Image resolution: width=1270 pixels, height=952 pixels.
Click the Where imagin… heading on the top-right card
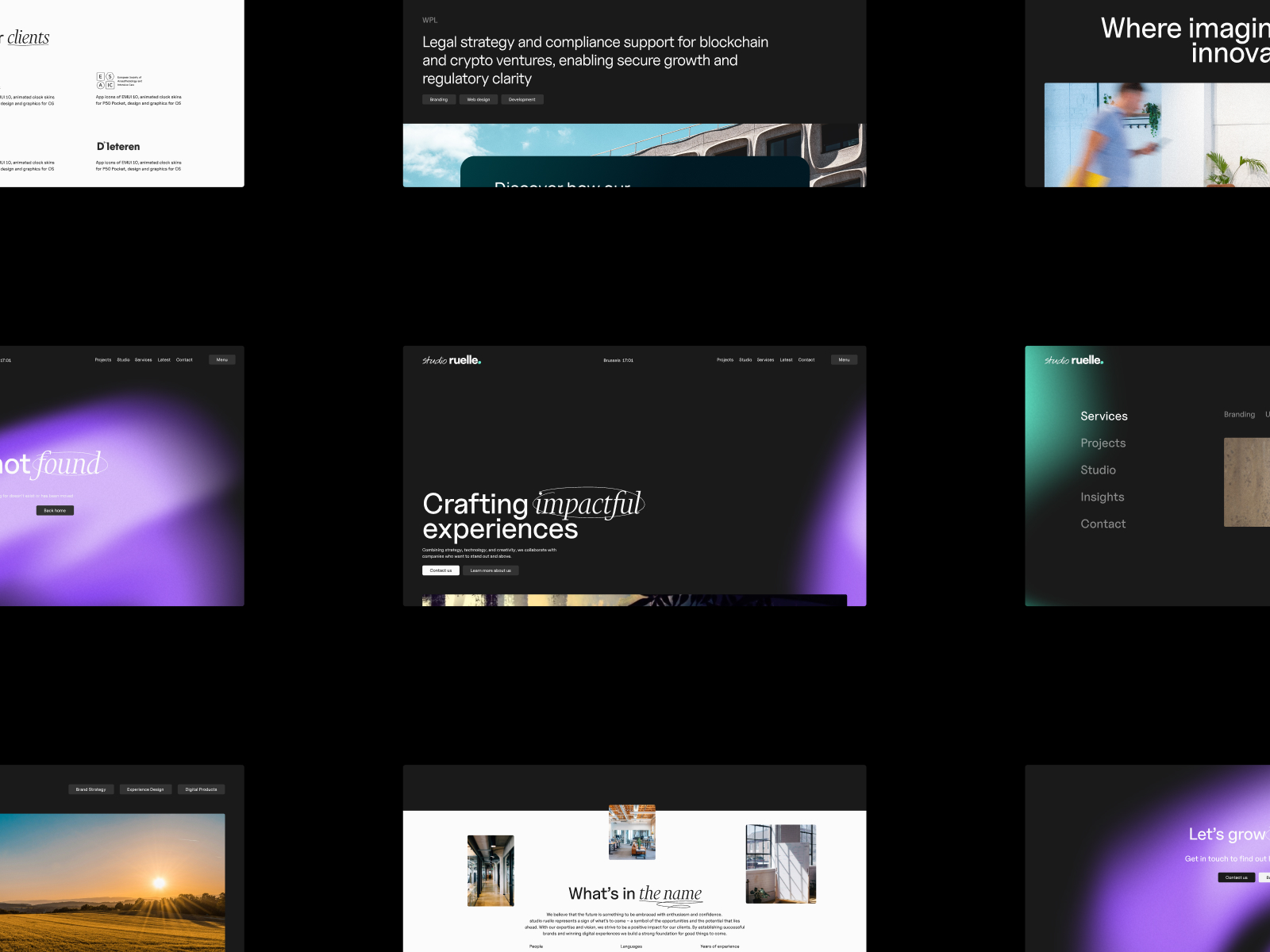[1185, 40]
